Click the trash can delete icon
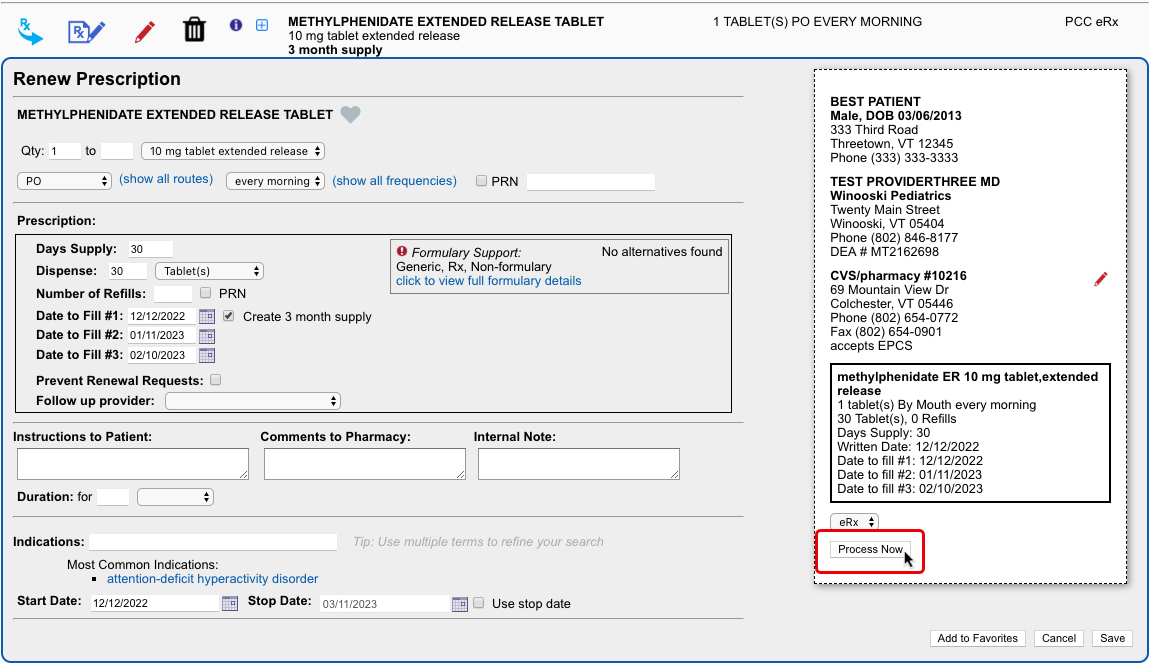 (x=194, y=30)
